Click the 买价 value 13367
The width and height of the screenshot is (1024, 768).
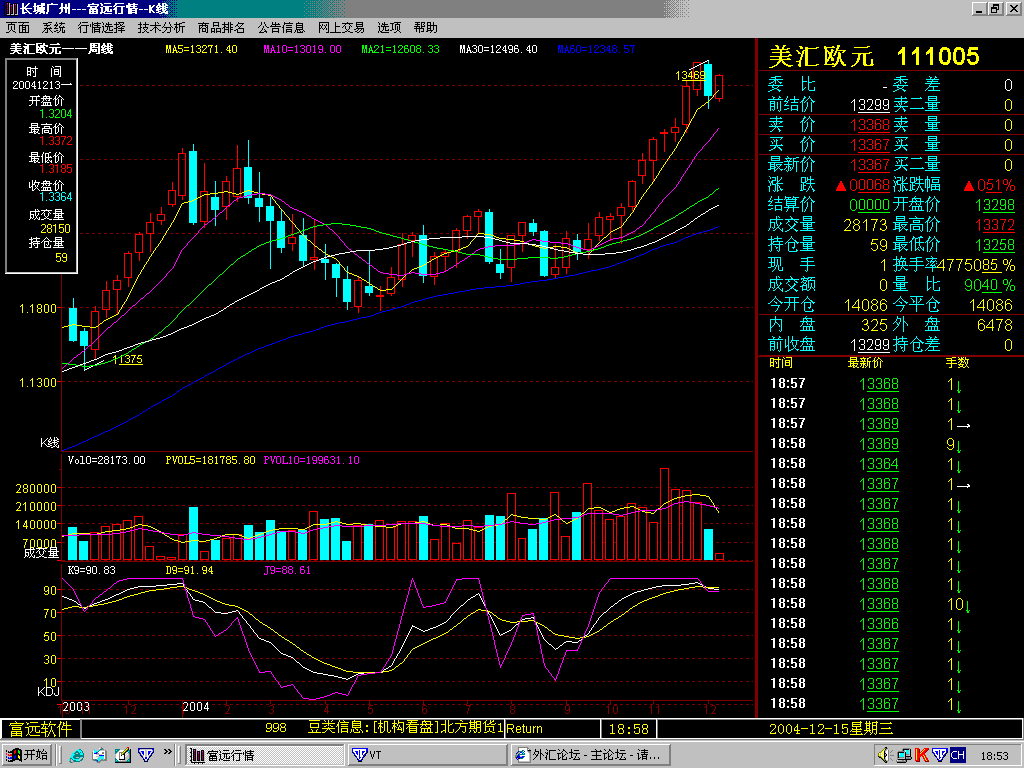tap(870, 145)
